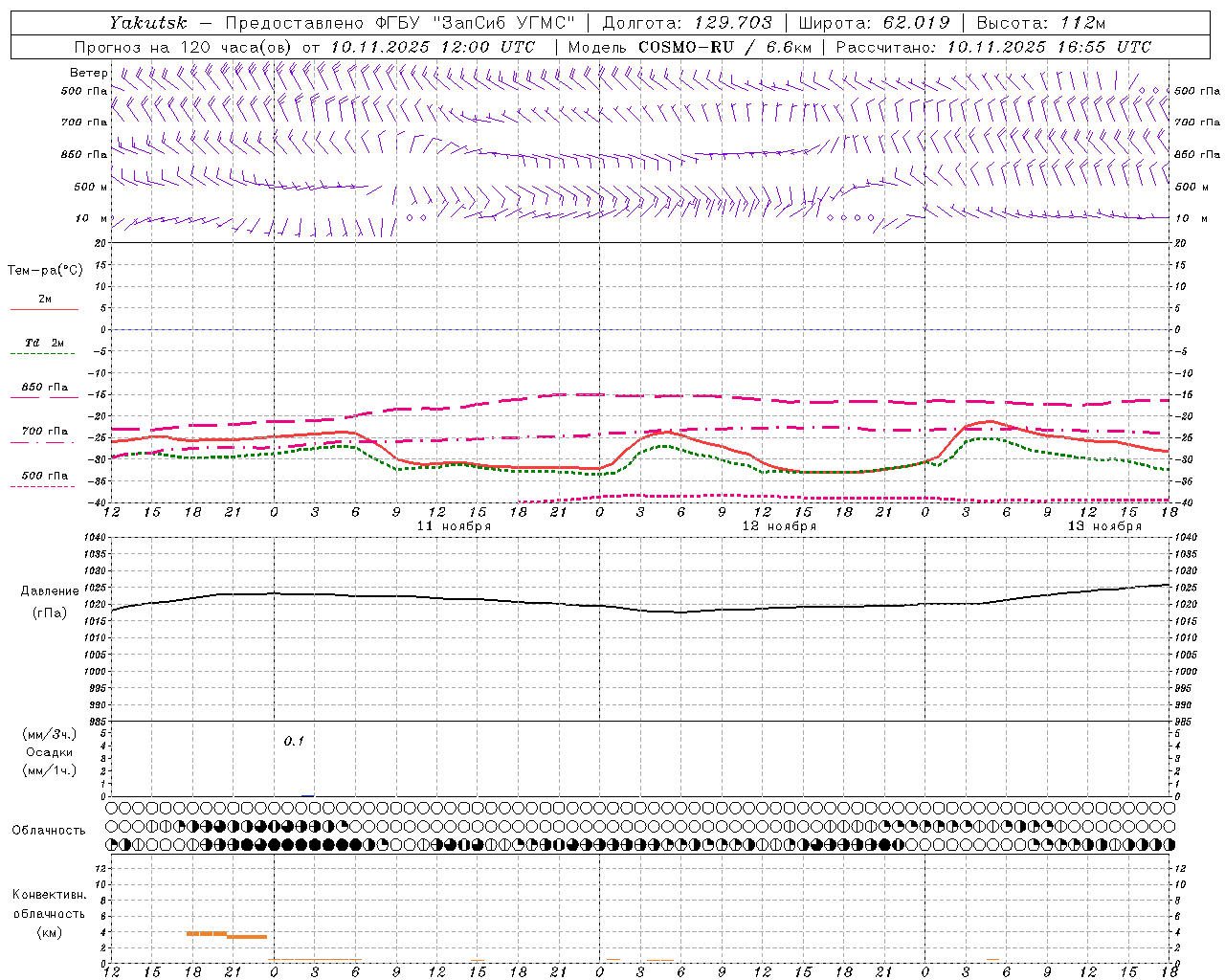The width and height of the screenshot is (1225, 980).
Task: Click the Yakutsk station title
Action: coord(147,22)
